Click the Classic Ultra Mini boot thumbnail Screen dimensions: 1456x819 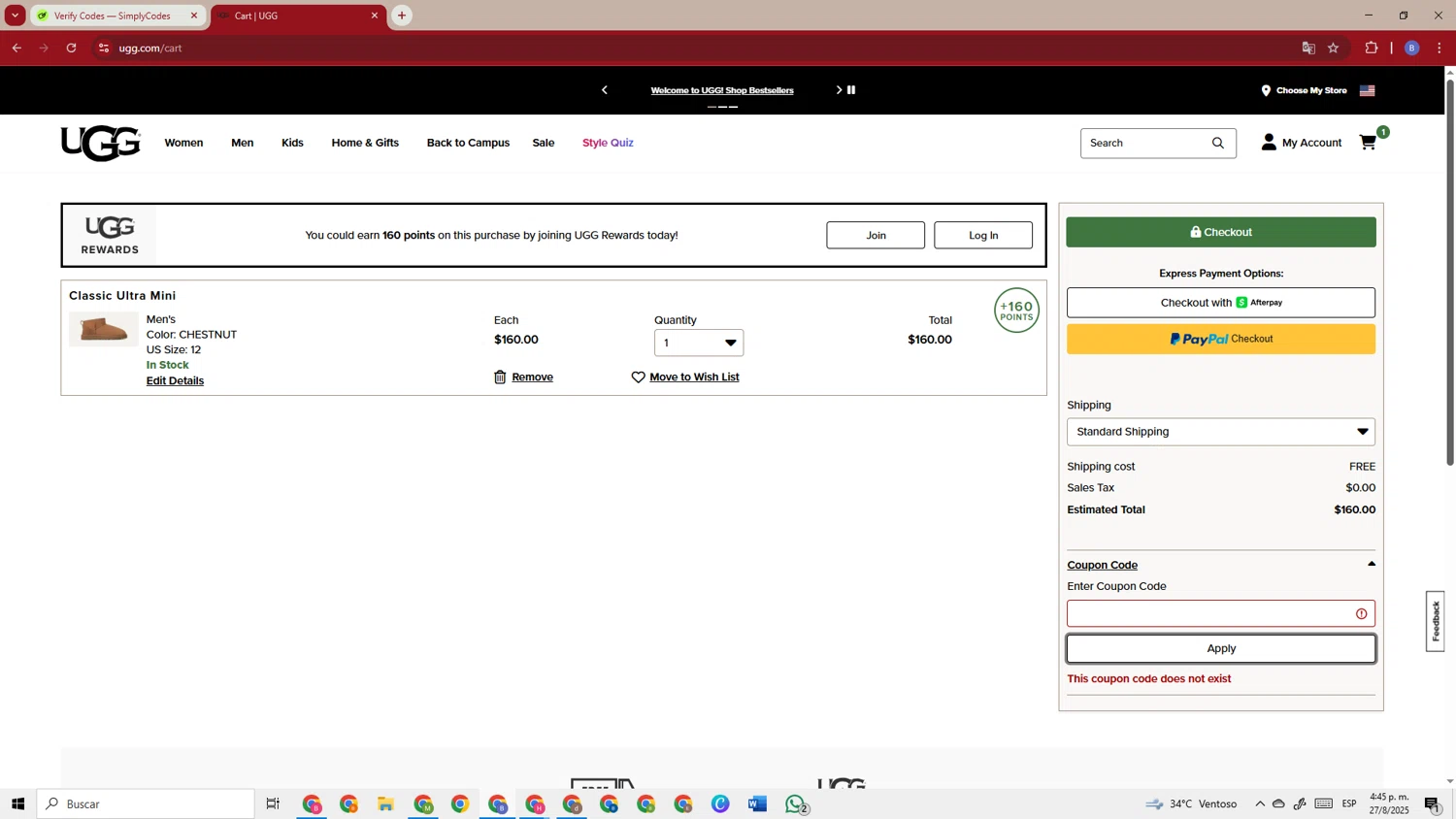pyautogui.click(x=104, y=330)
